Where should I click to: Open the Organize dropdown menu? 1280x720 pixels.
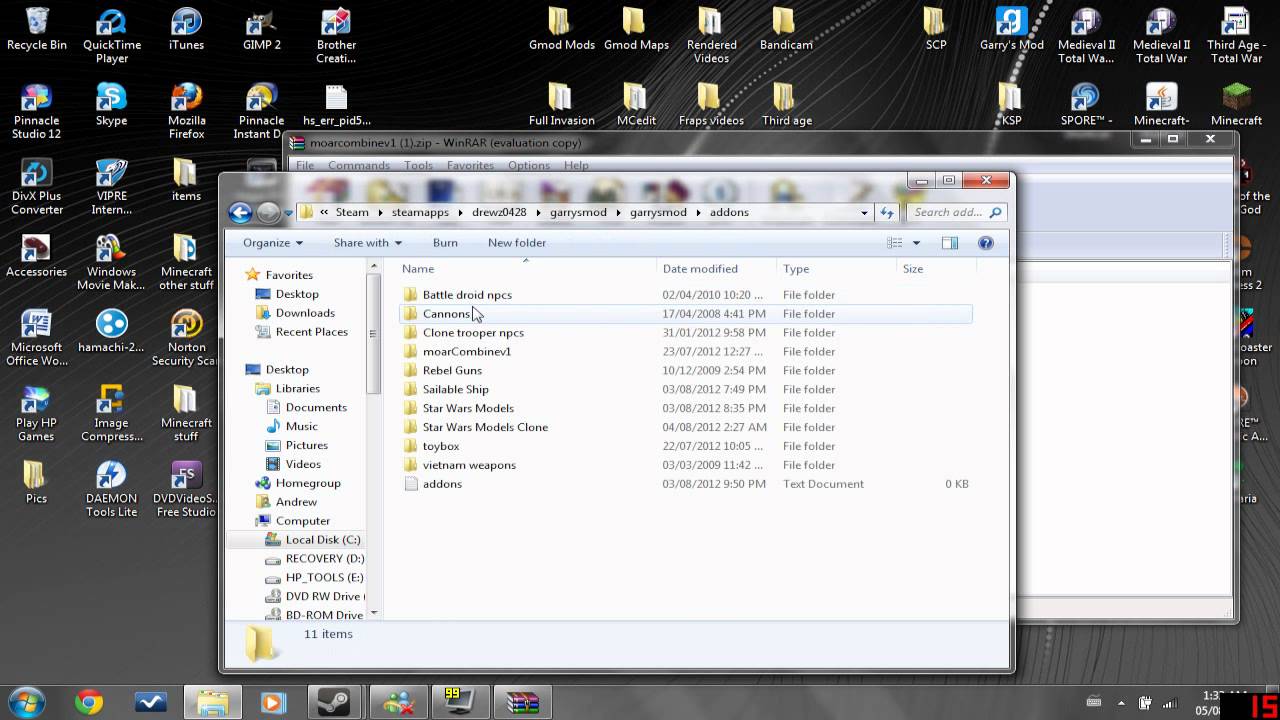click(x=272, y=243)
